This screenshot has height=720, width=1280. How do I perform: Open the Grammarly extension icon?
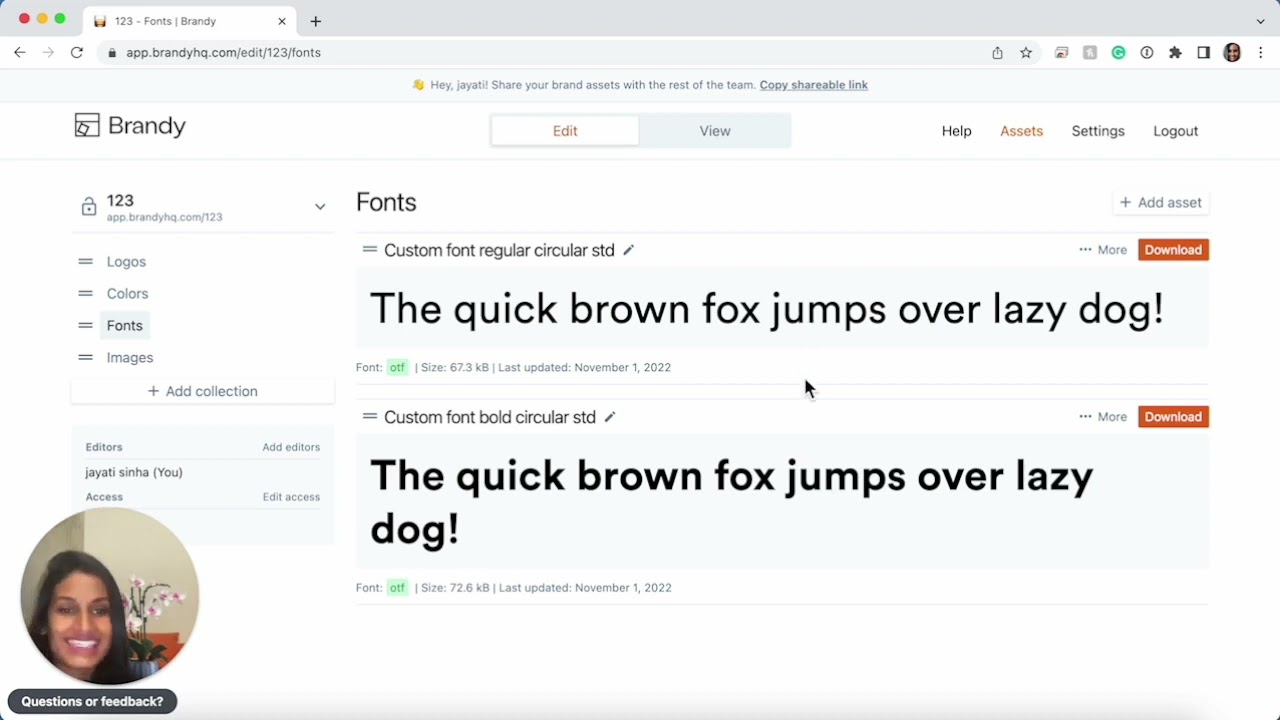pos(1118,53)
